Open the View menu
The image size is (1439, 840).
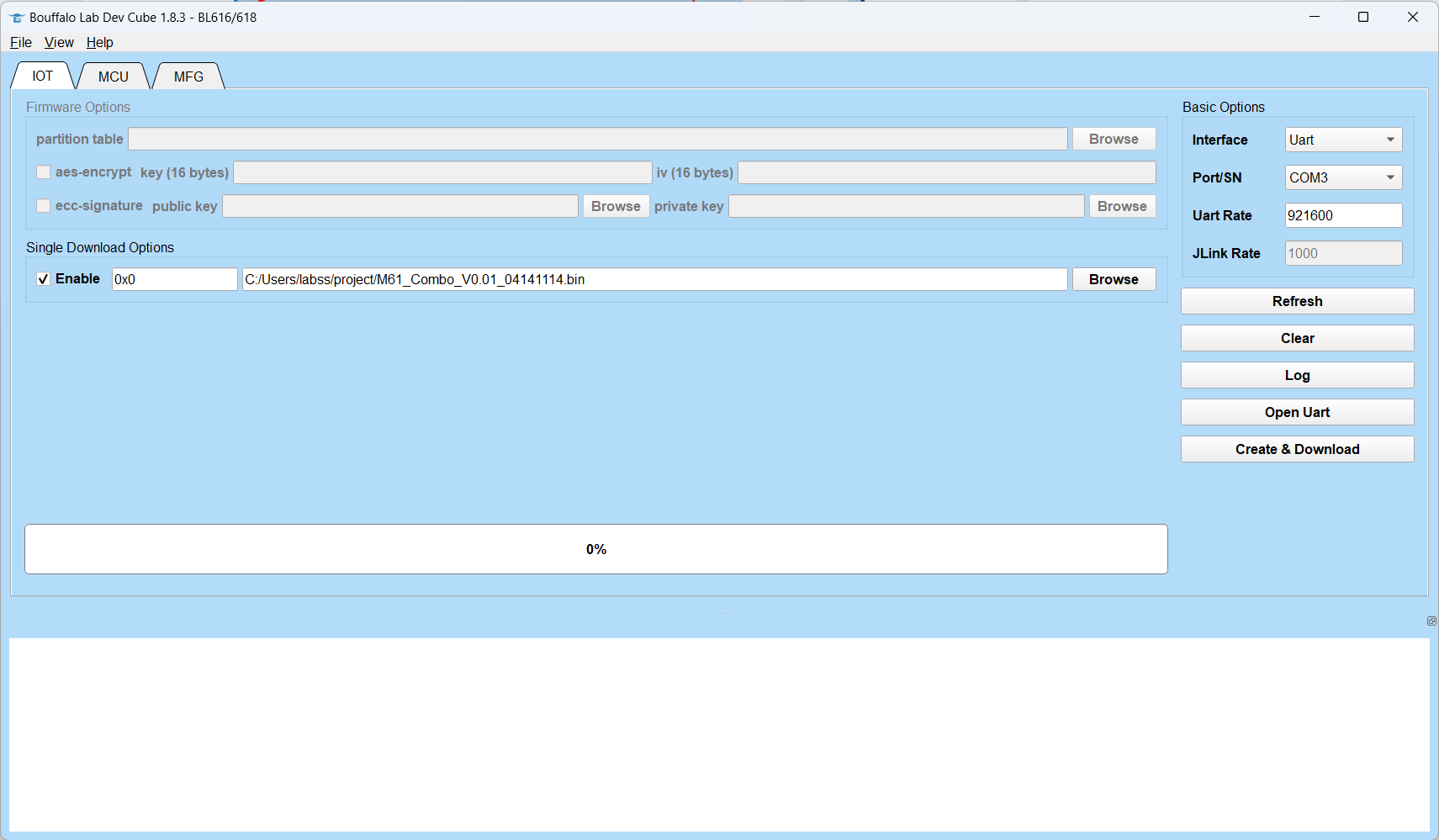coord(59,42)
